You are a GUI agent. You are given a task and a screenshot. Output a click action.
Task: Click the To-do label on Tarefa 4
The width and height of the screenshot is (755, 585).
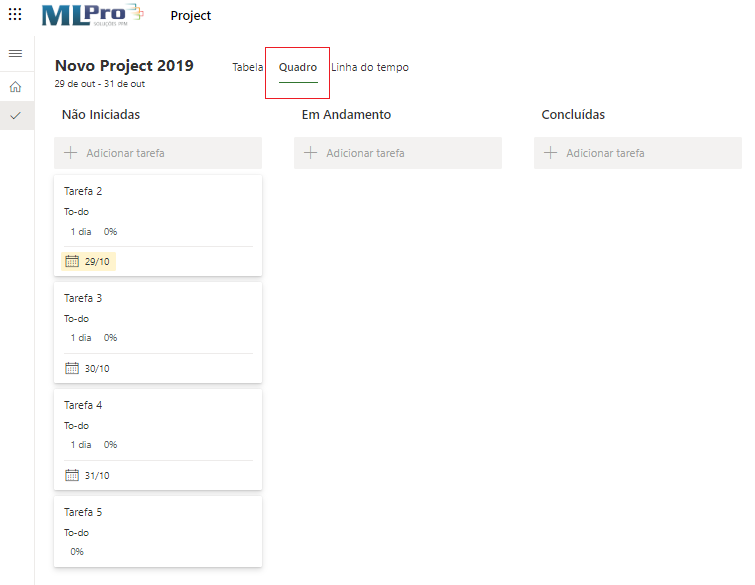[x=77, y=426]
